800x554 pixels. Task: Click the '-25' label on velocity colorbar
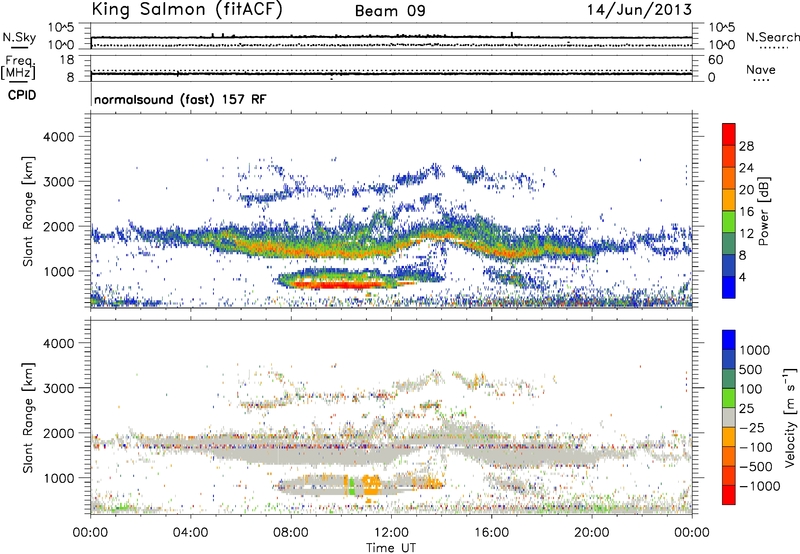[x=752, y=428]
